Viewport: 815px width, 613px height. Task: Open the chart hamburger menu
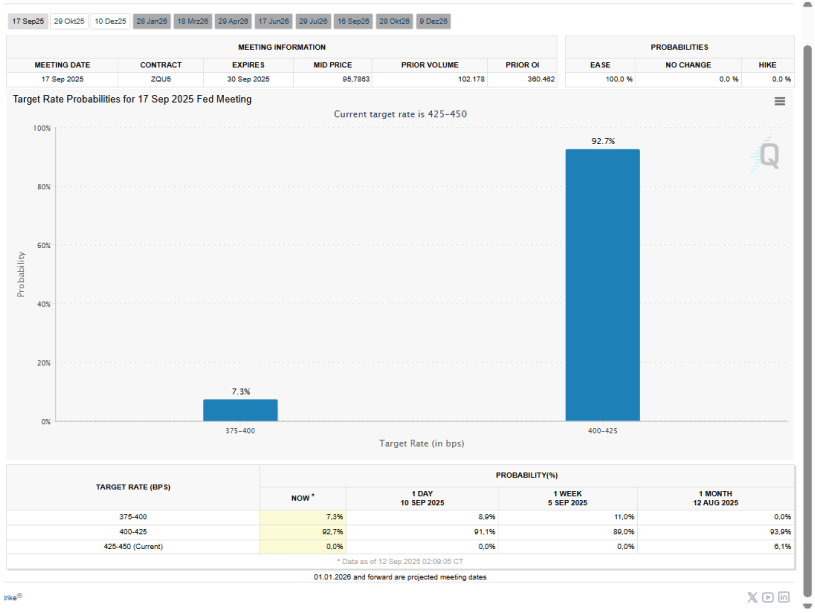point(779,101)
